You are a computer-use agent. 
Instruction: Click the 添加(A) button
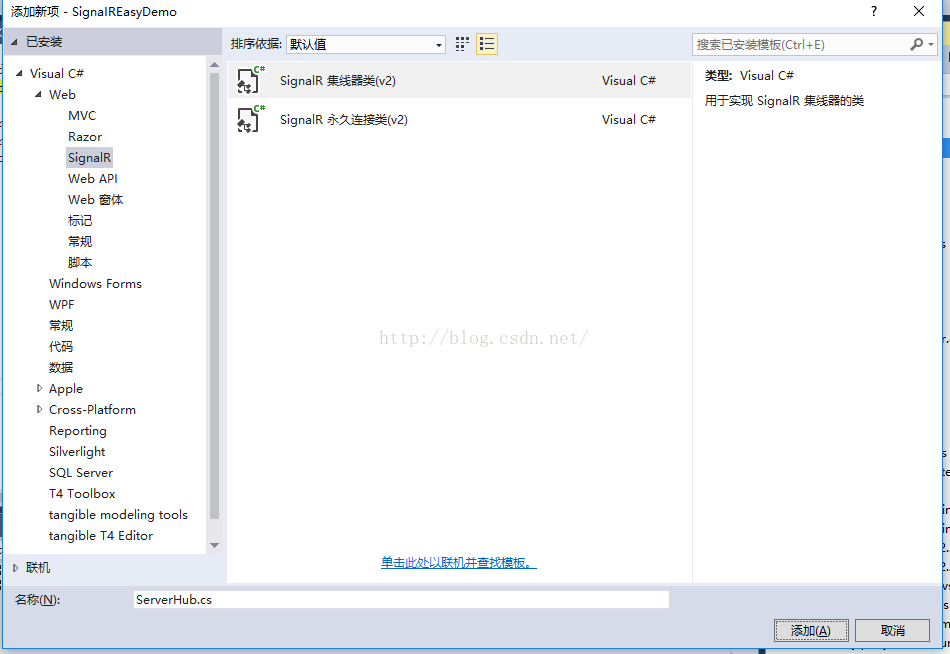click(x=811, y=630)
